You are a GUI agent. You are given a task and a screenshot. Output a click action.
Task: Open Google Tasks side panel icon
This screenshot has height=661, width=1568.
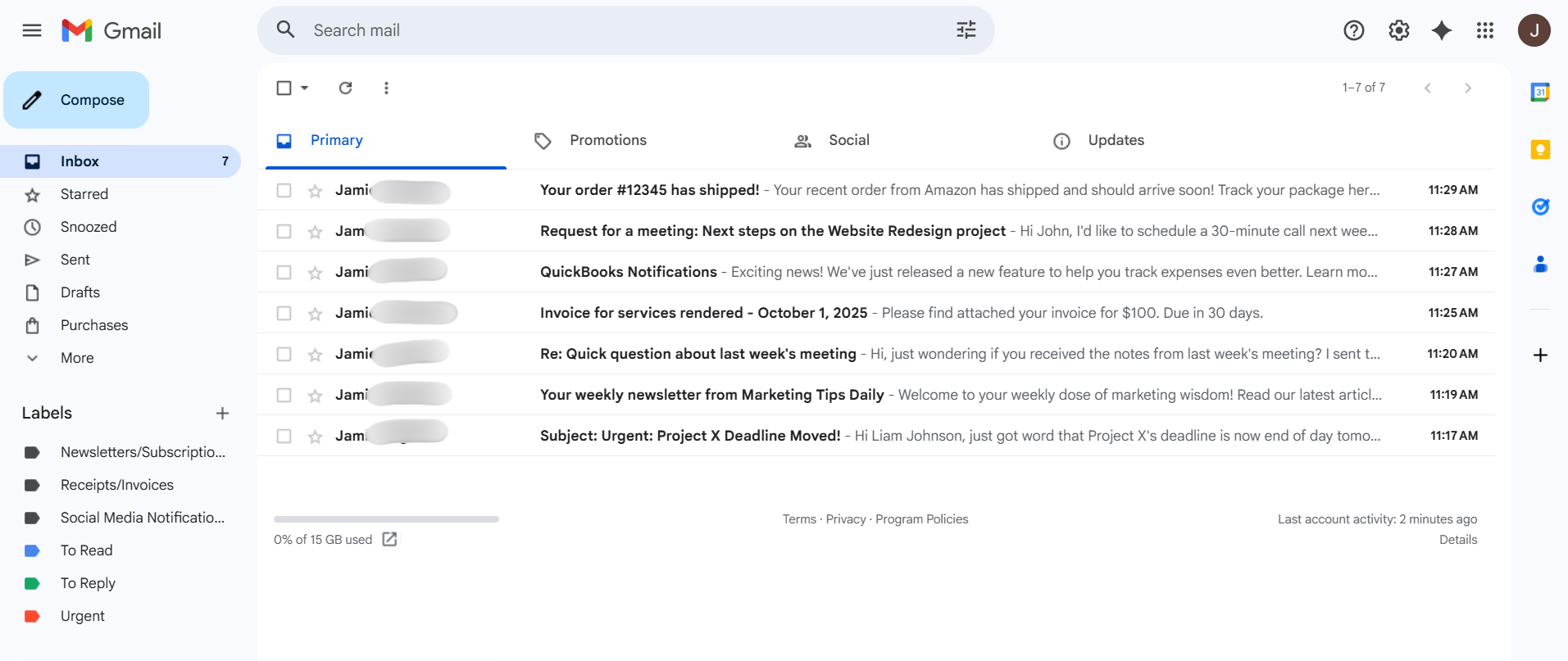click(x=1540, y=206)
